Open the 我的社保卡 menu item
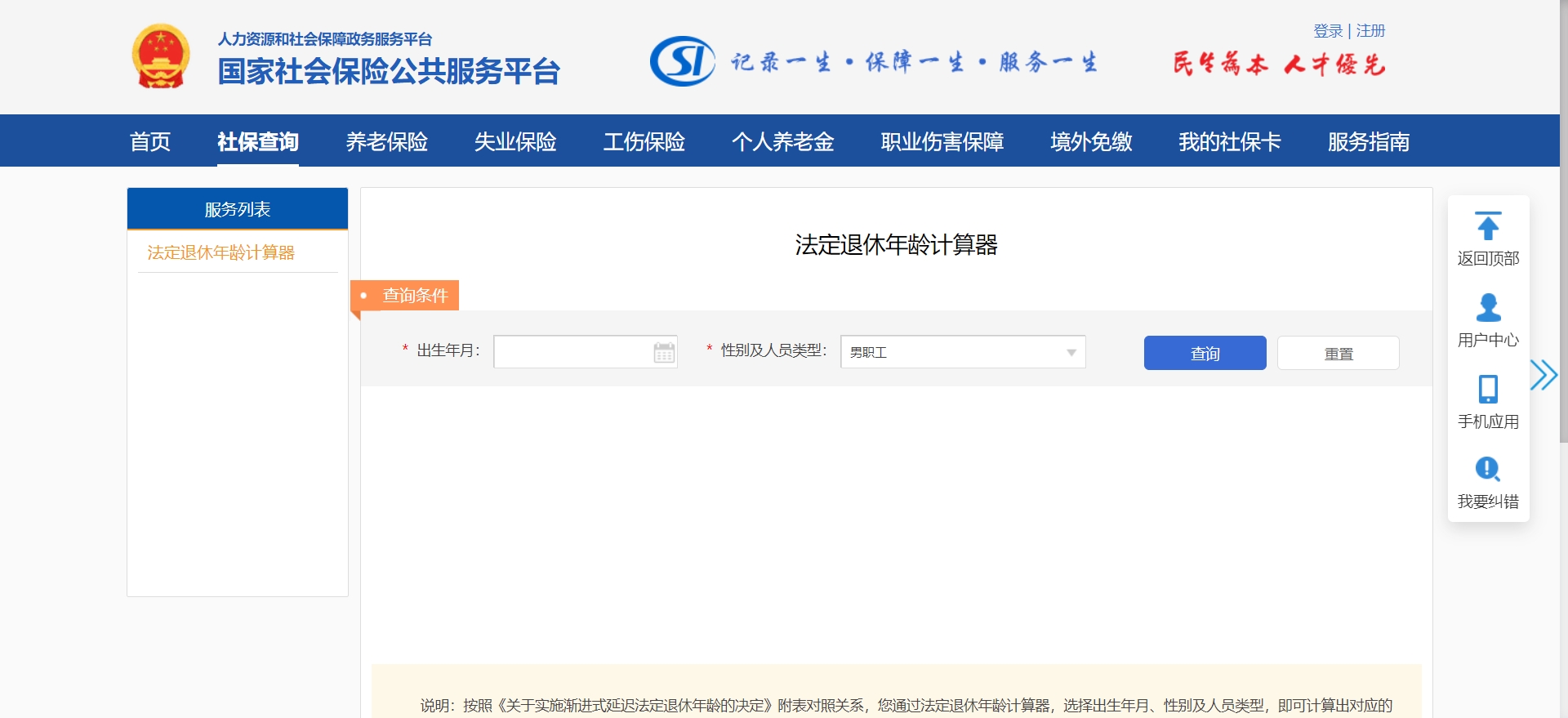The height and width of the screenshot is (718, 1568). 1229,142
